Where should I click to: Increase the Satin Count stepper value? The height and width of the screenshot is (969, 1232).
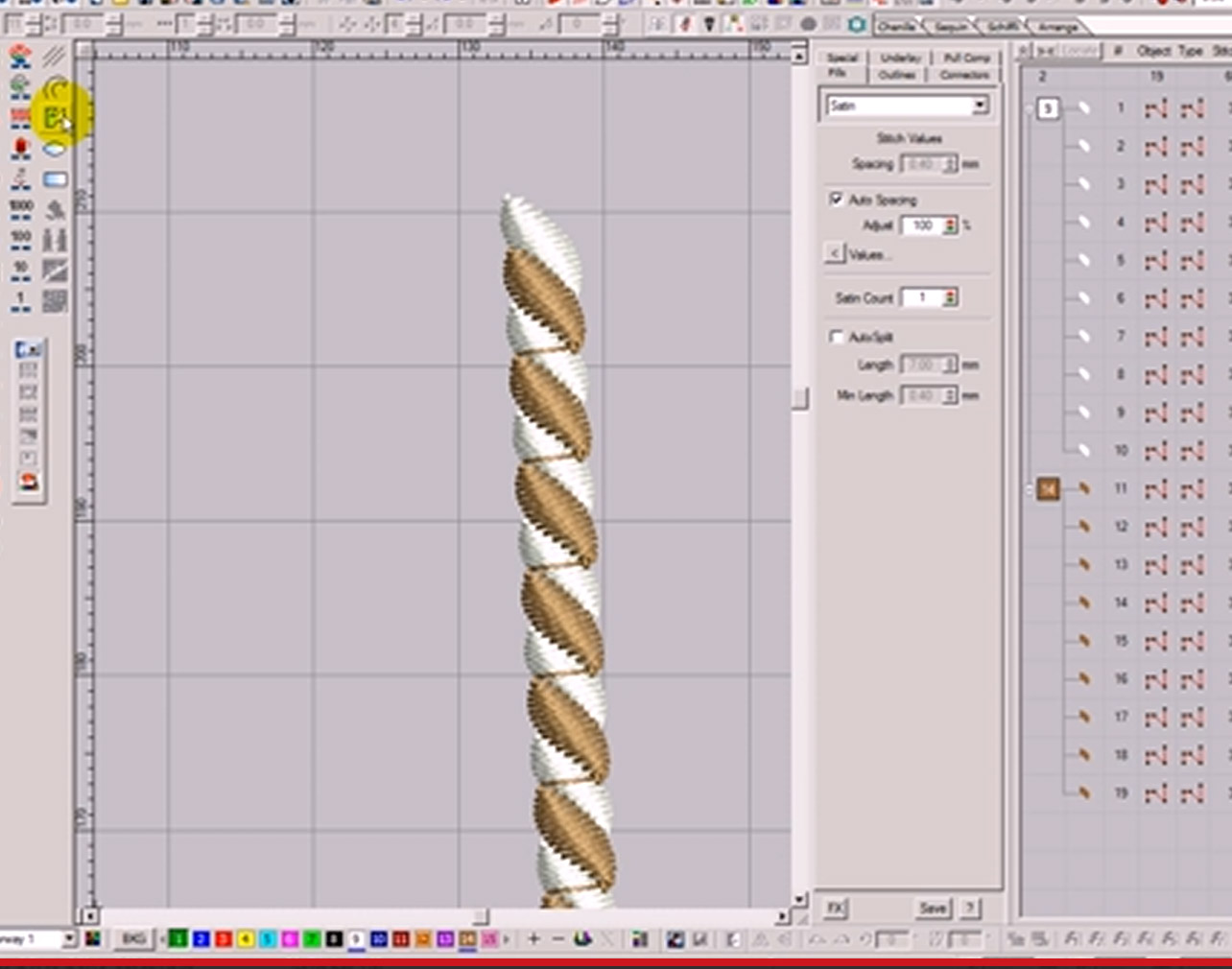tap(950, 294)
